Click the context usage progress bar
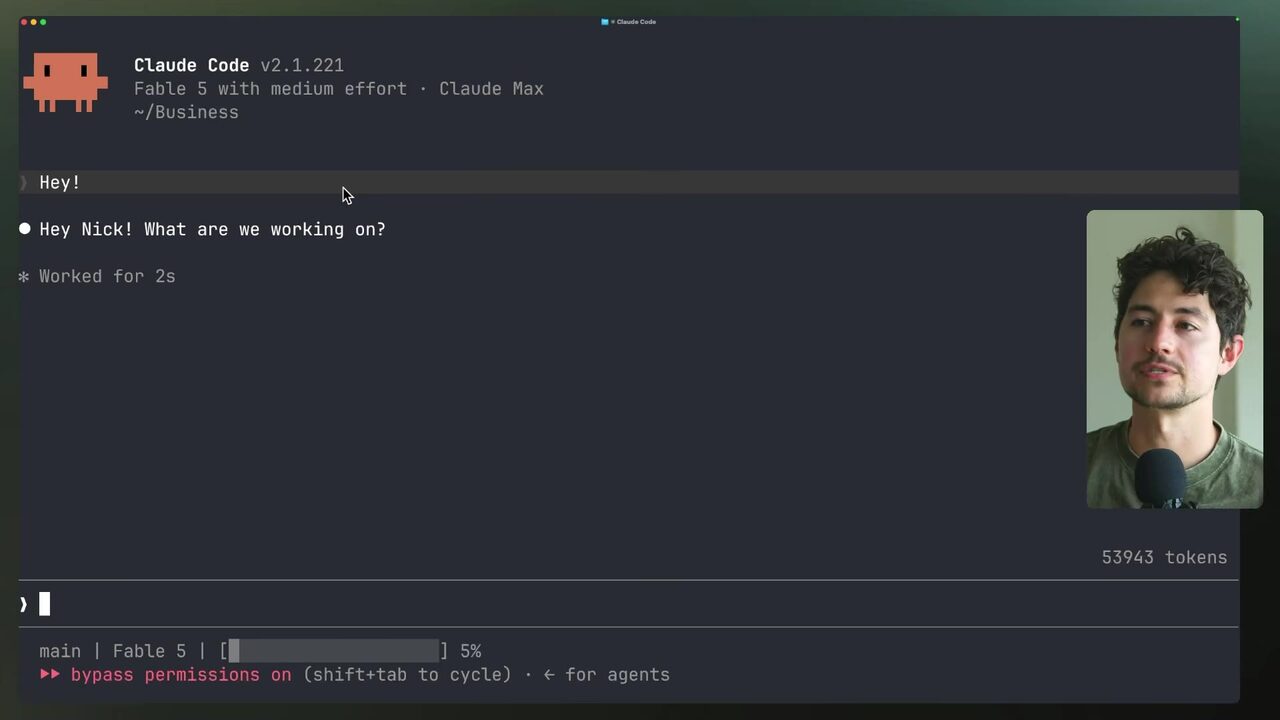 point(334,651)
